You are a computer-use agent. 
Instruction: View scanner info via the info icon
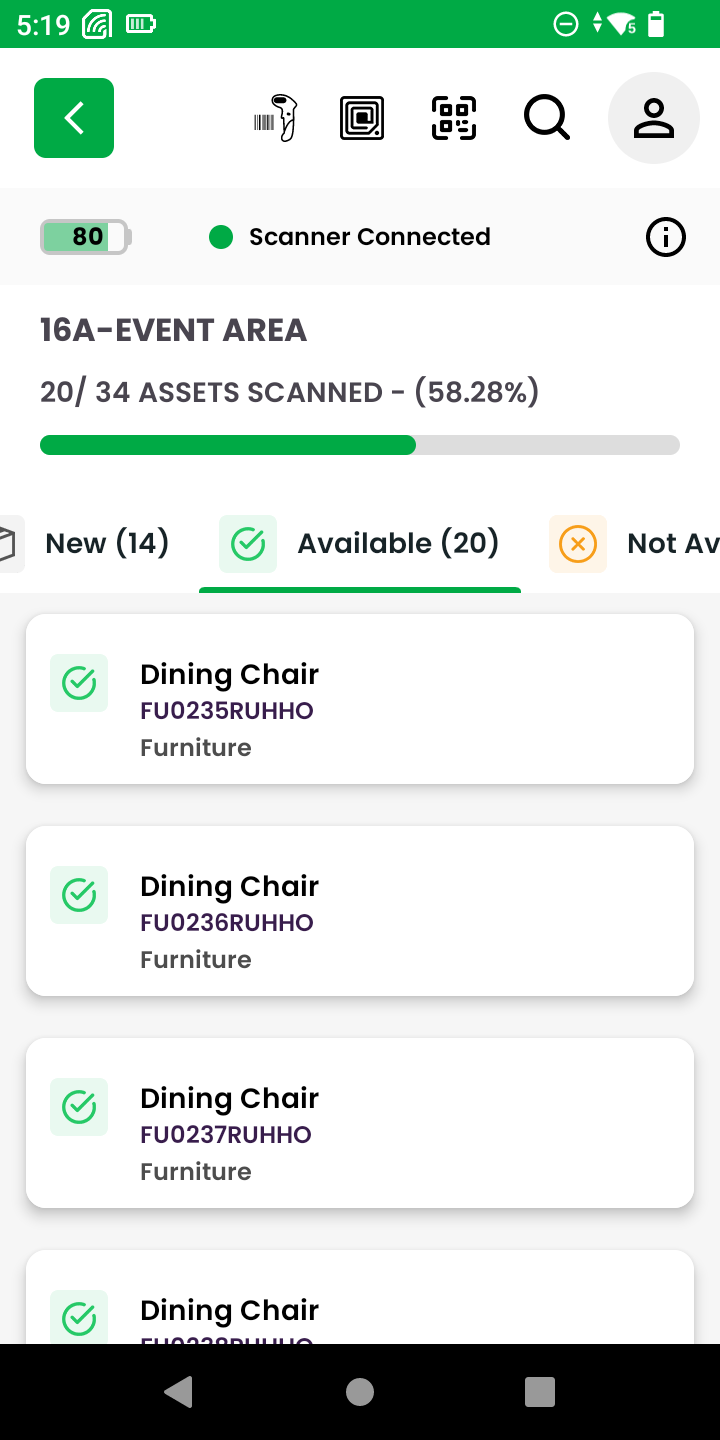666,237
